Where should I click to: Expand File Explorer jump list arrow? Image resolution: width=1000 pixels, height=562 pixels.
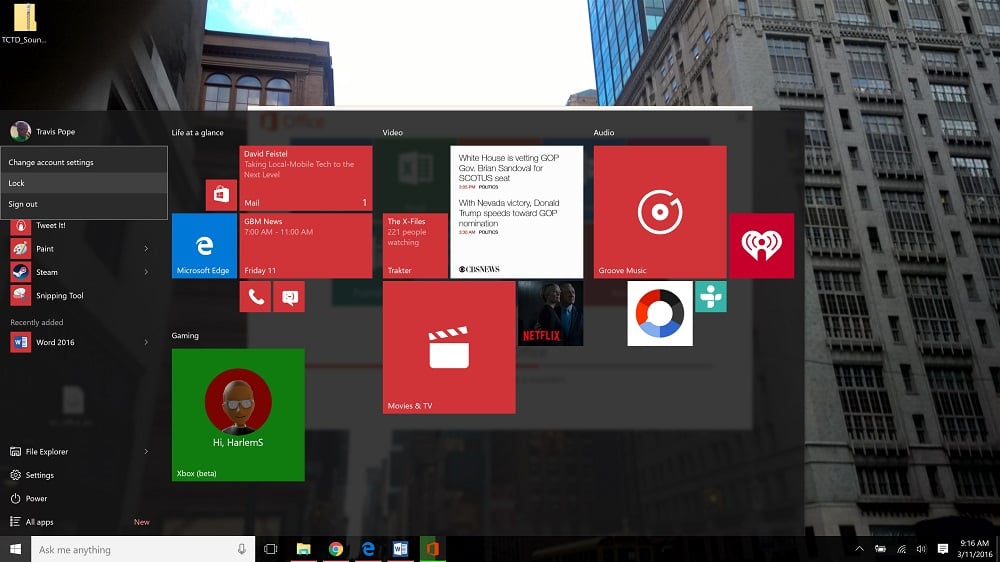146,452
